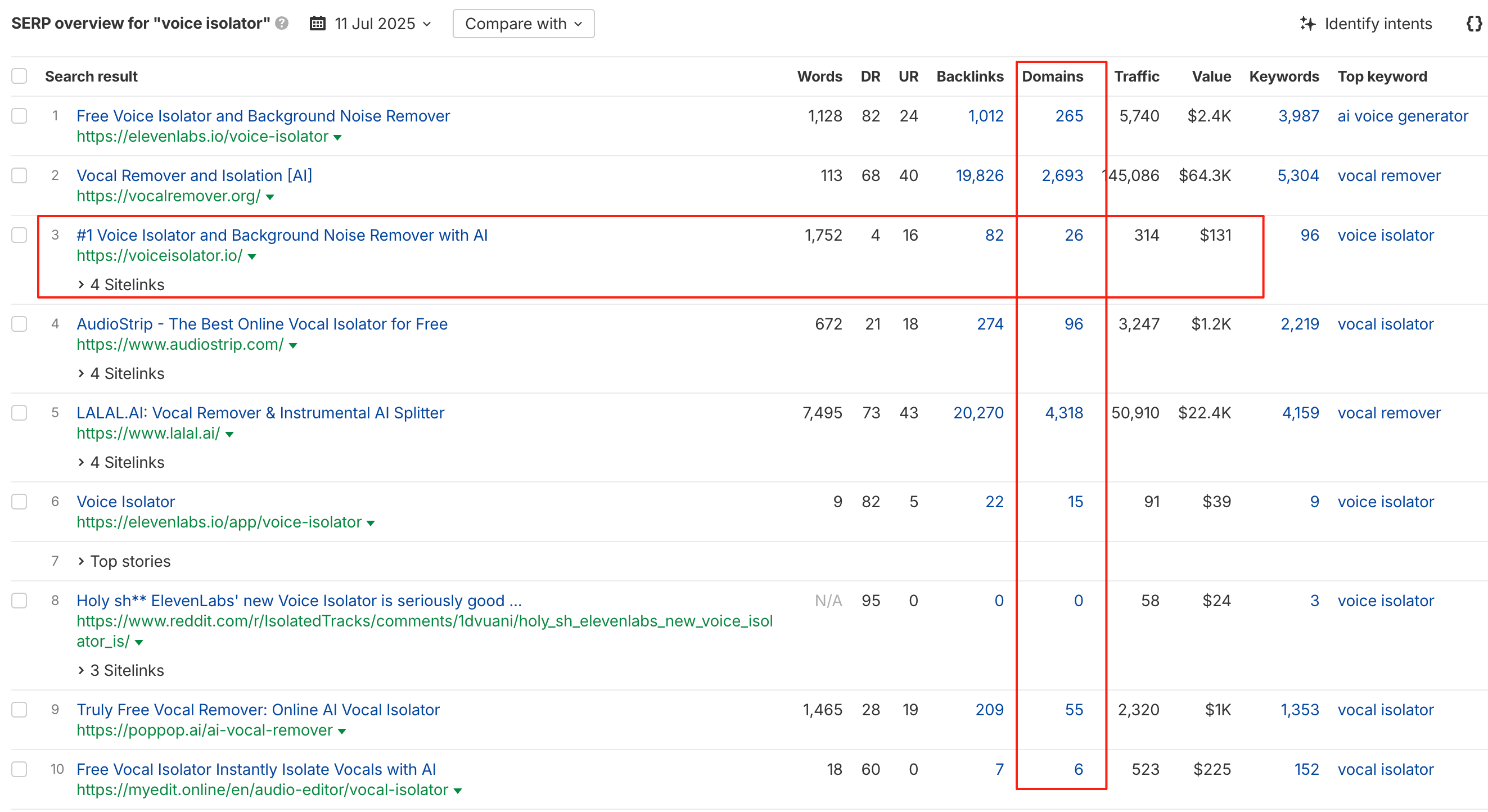1488x812 pixels.
Task: Sort by the Traffic column header
Action: pyautogui.click(x=1135, y=76)
